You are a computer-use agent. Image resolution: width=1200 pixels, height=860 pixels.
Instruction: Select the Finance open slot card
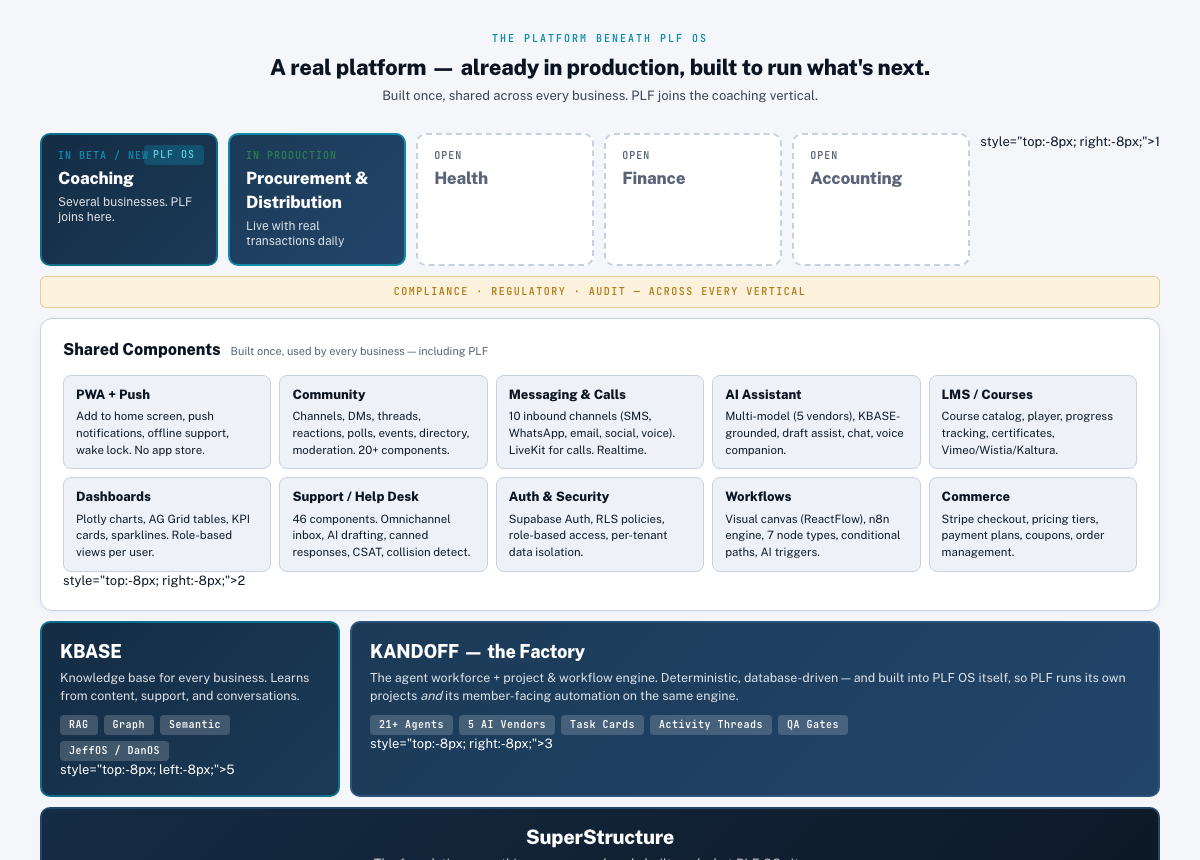click(693, 200)
